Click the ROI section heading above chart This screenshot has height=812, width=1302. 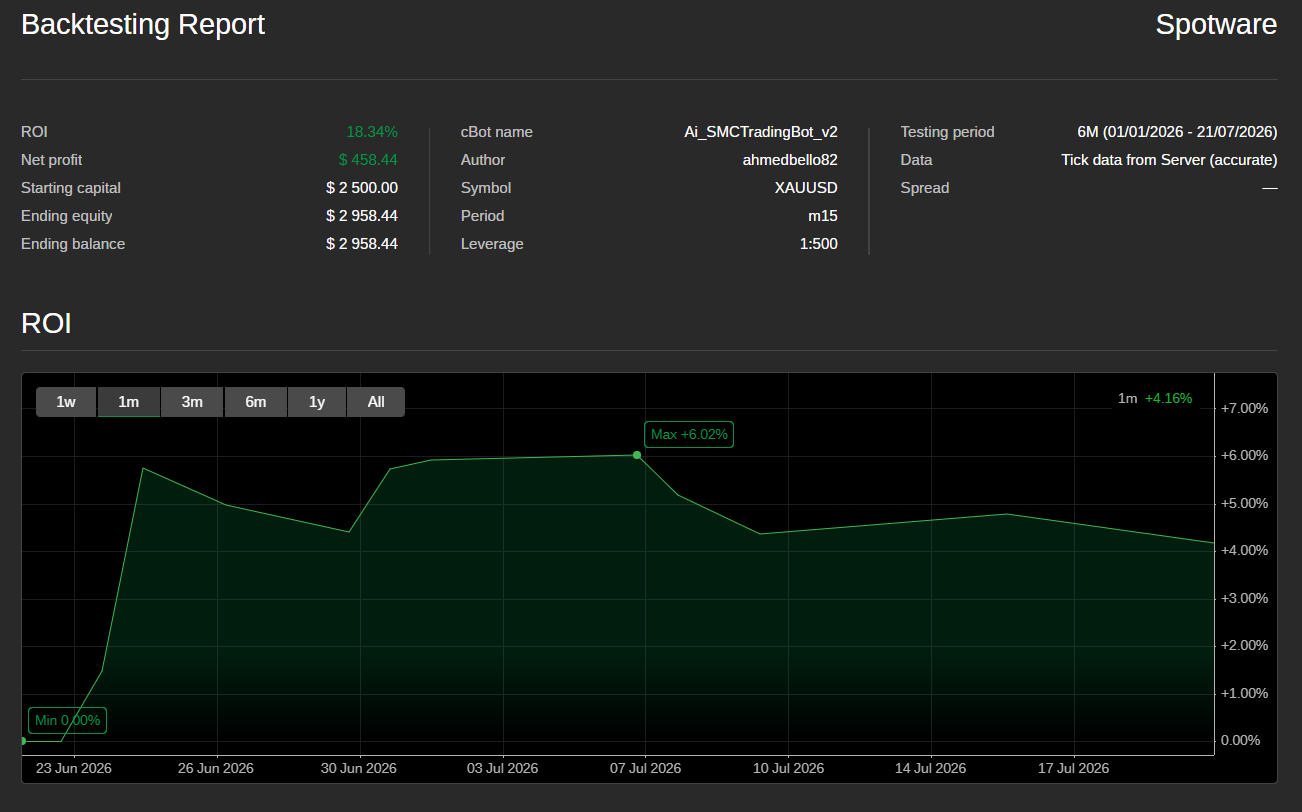click(x=46, y=324)
